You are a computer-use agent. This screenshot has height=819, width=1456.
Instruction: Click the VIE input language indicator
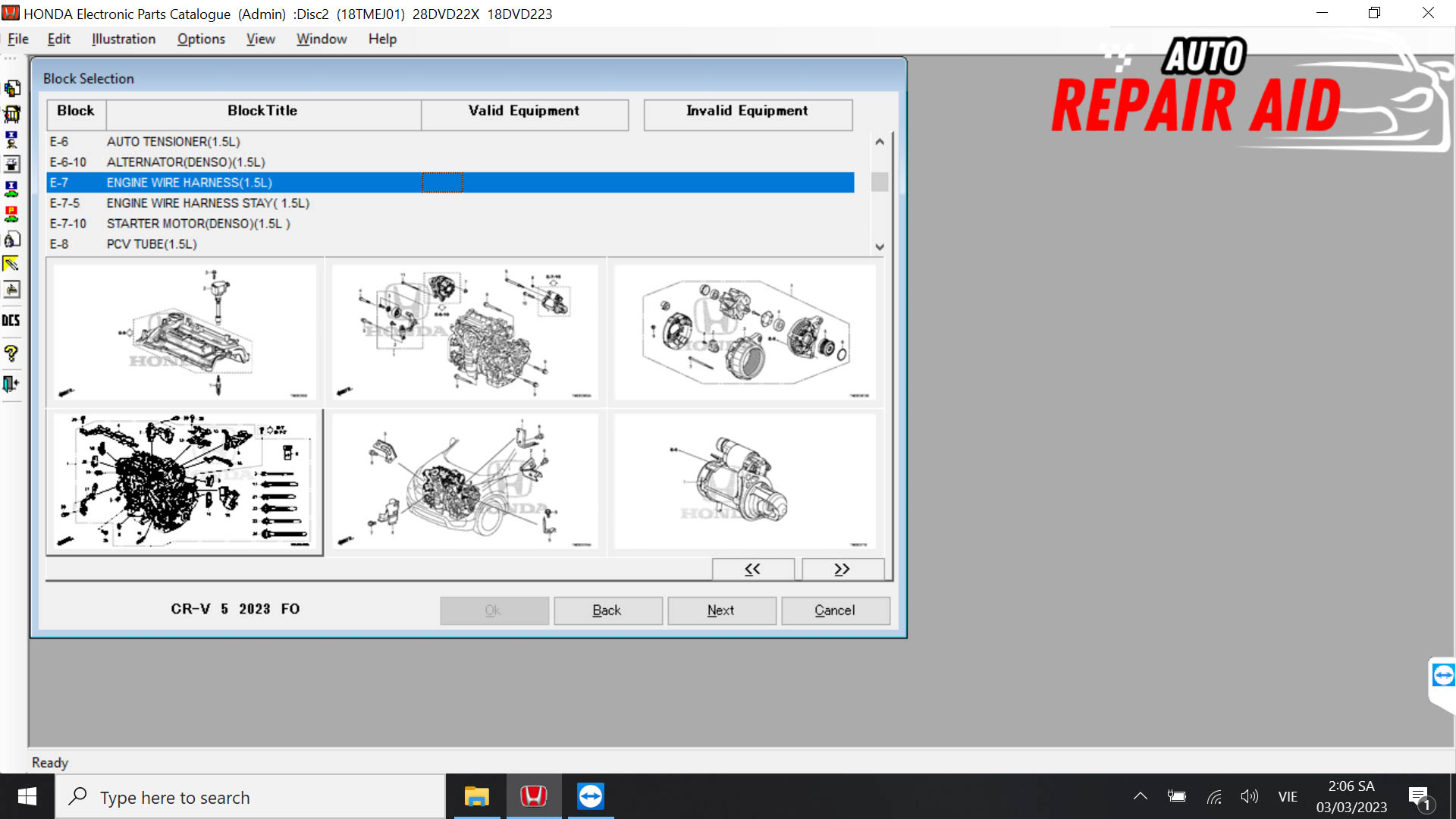point(1288,797)
